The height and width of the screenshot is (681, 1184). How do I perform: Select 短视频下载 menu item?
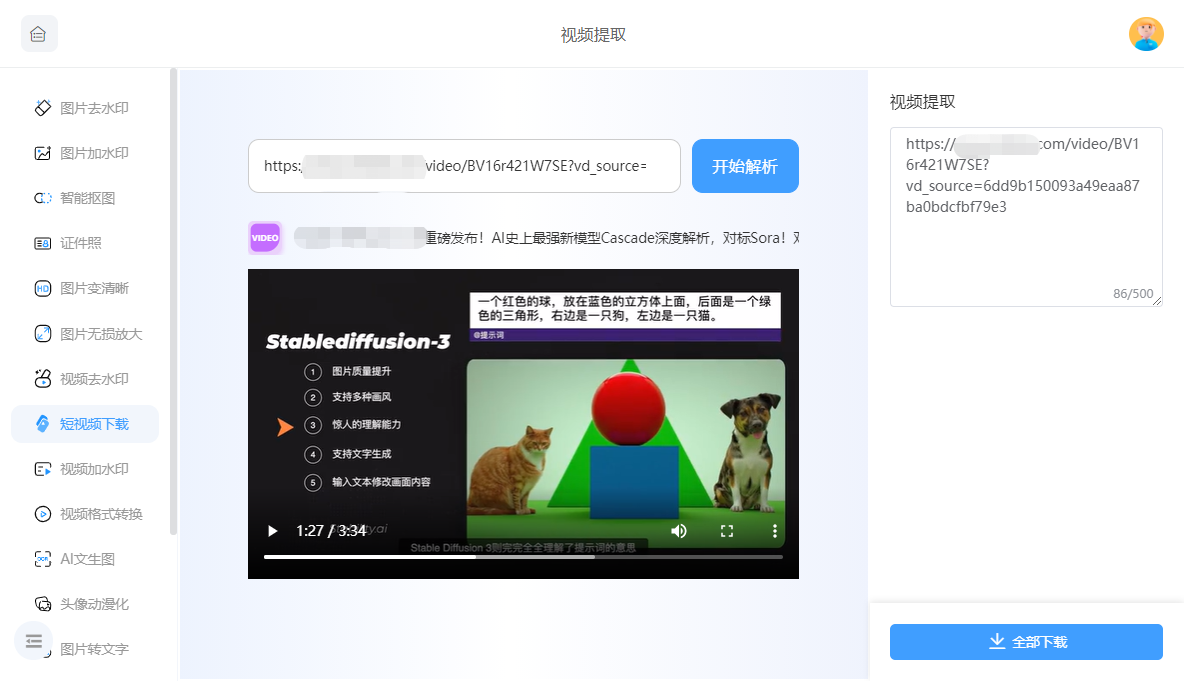(x=85, y=424)
